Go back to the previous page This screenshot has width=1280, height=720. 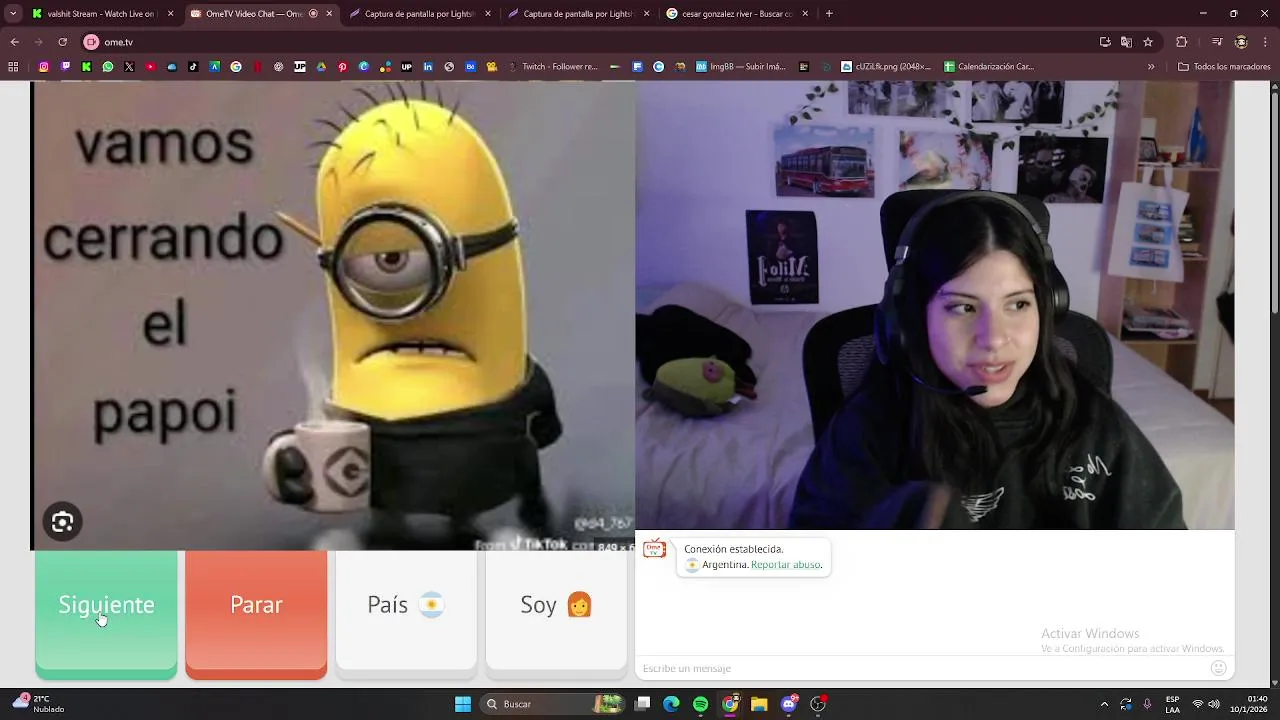point(14,42)
